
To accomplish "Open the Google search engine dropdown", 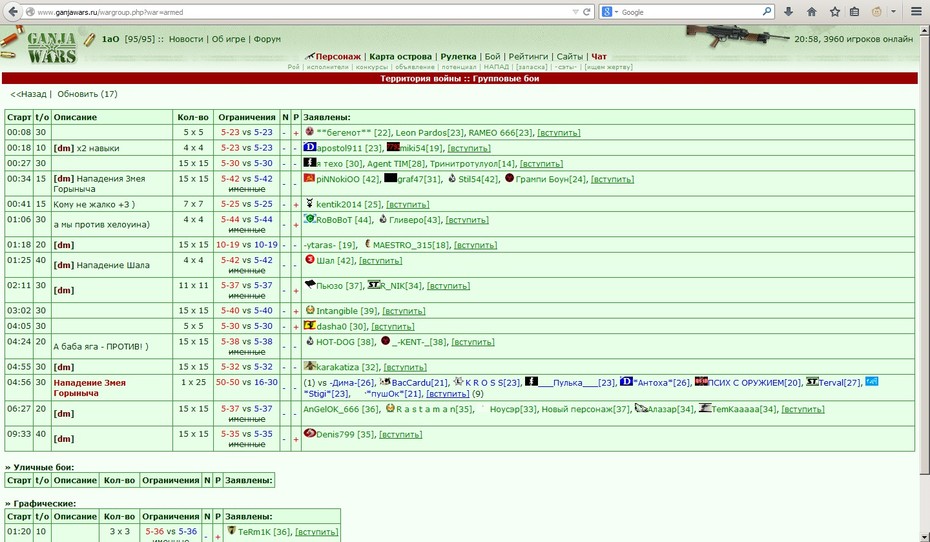I will coord(610,12).
